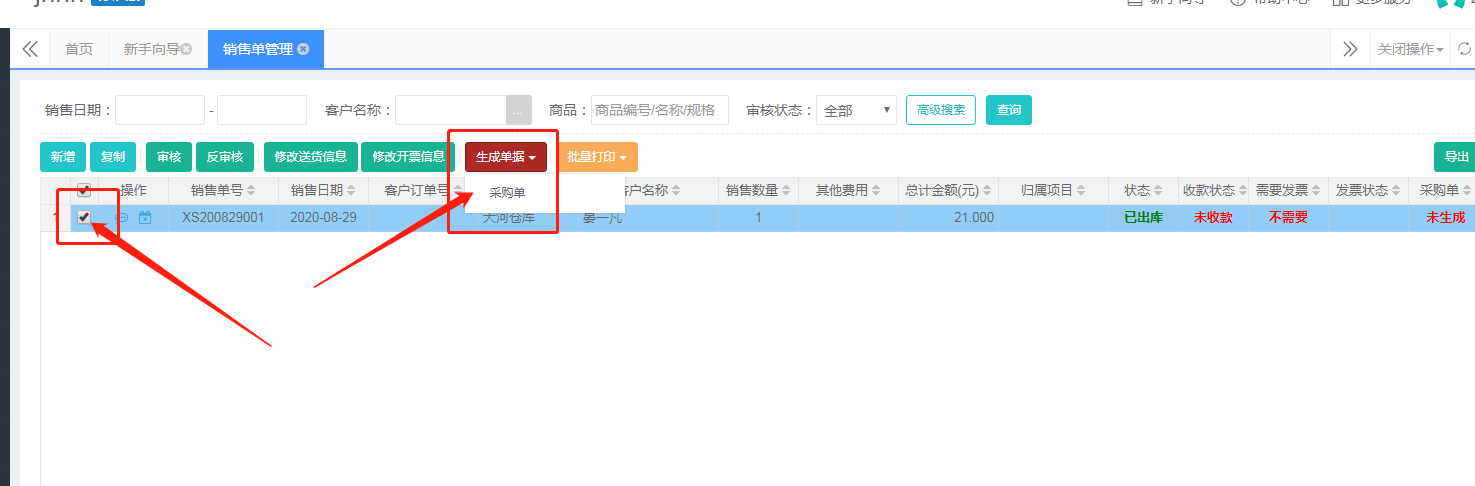Sort by 其他费用 using its sort arrows
This screenshot has width=1475, height=486.
[876, 190]
